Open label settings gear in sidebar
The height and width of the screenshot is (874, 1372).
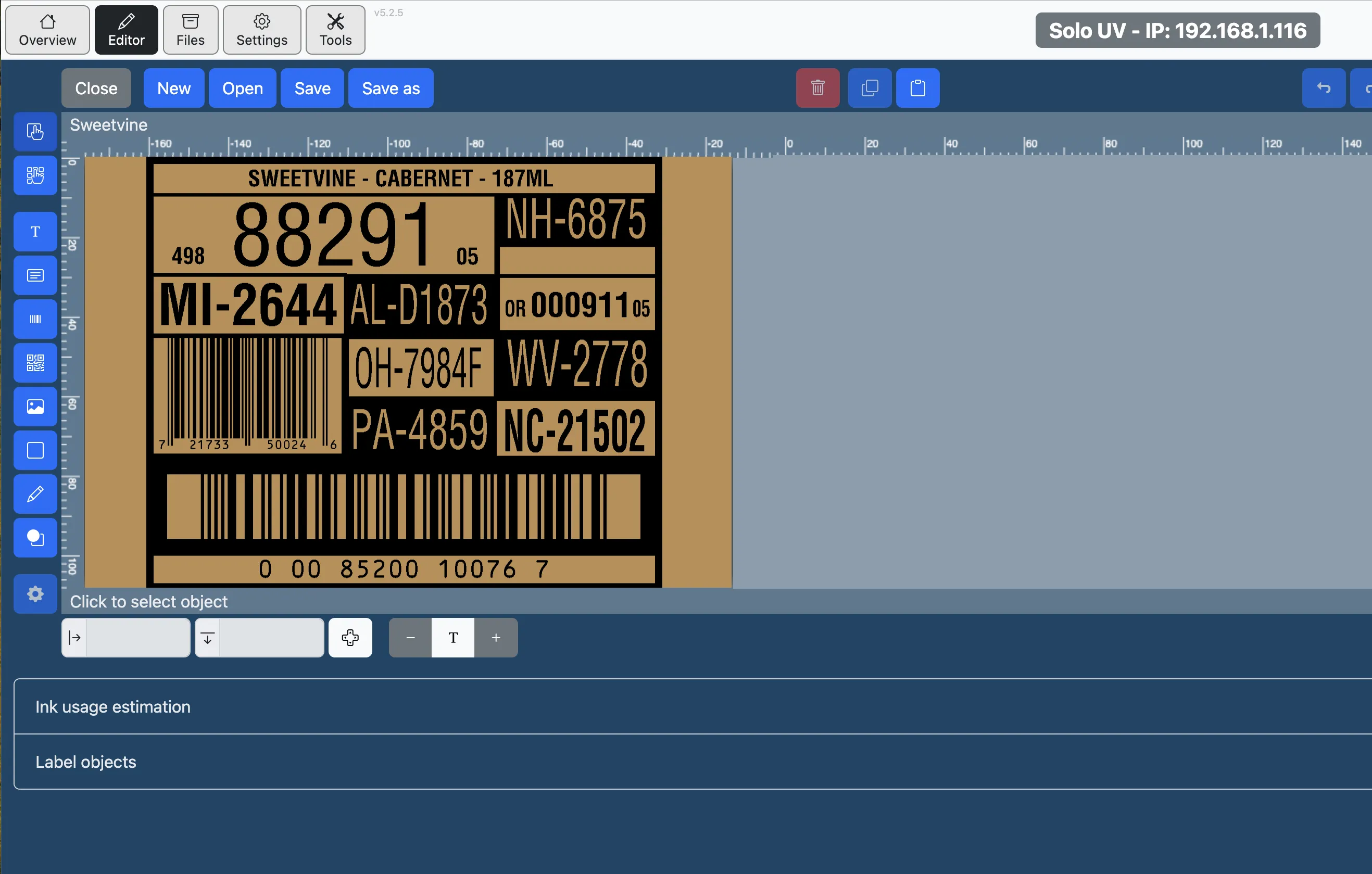coord(35,594)
